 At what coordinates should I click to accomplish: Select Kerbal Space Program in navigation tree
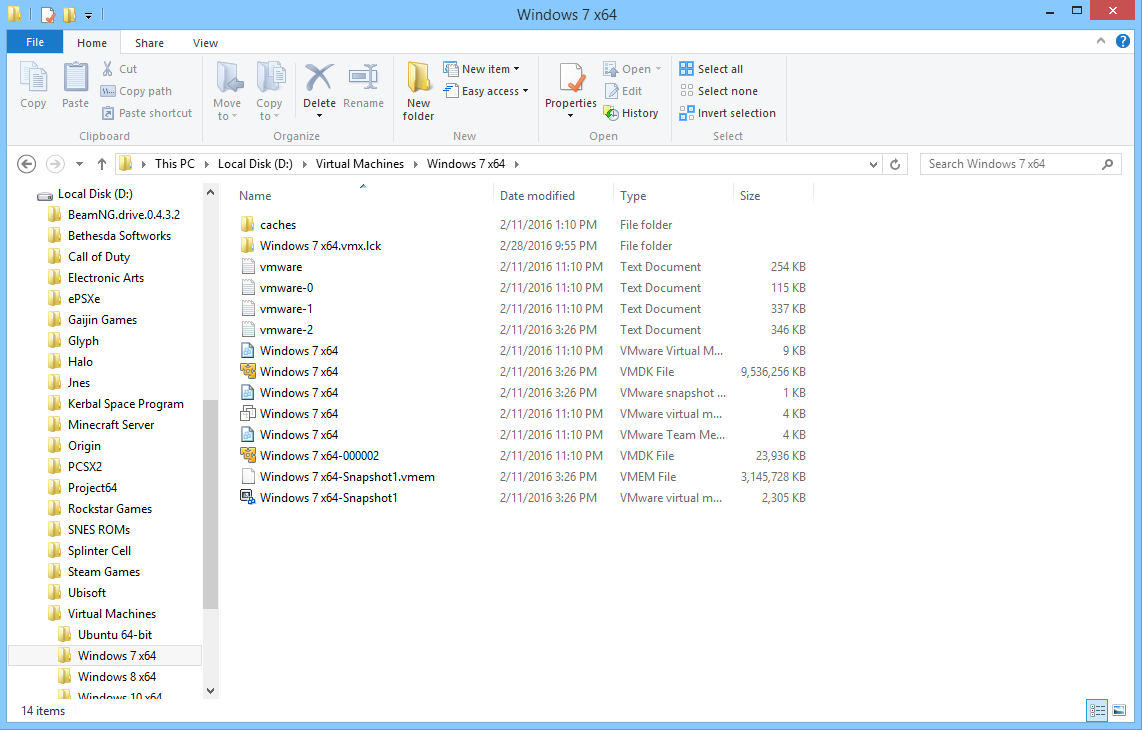tap(125, 404)
